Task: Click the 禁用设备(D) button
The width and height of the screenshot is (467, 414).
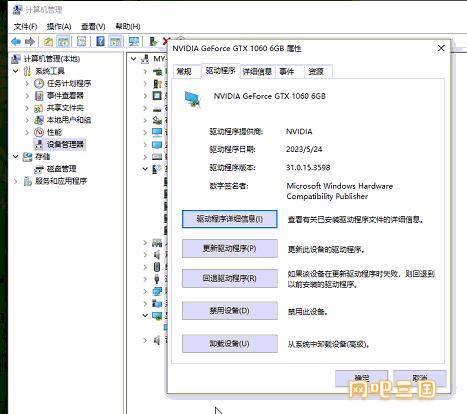Action: 230,311
